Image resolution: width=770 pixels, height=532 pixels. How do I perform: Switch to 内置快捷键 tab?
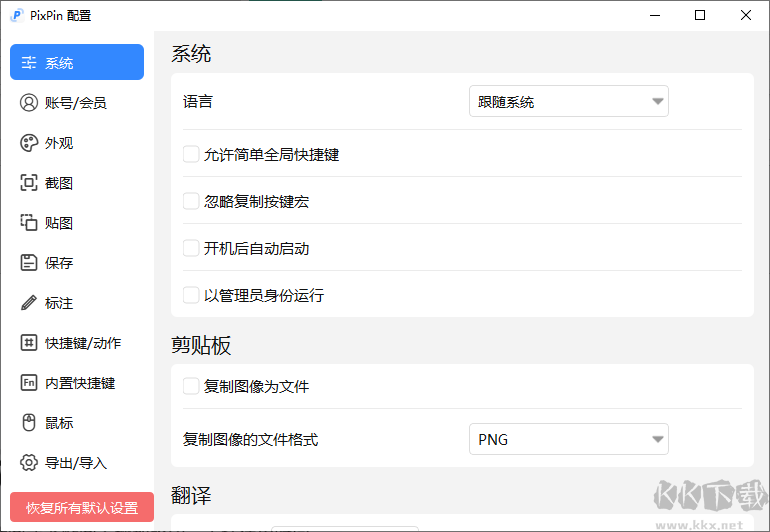(x=77, y=383)
